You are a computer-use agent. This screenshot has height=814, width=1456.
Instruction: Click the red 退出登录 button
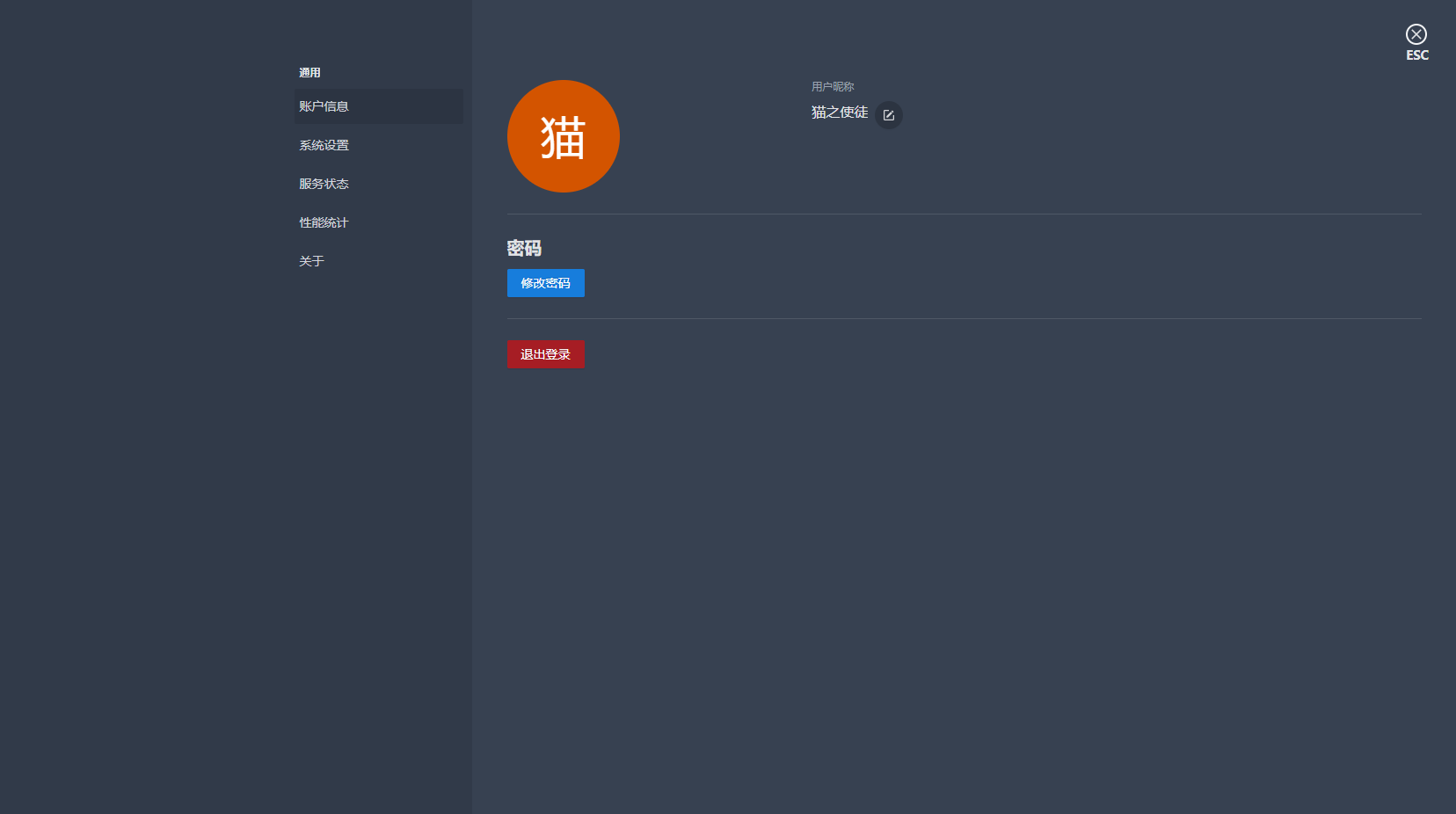point(546,354)
